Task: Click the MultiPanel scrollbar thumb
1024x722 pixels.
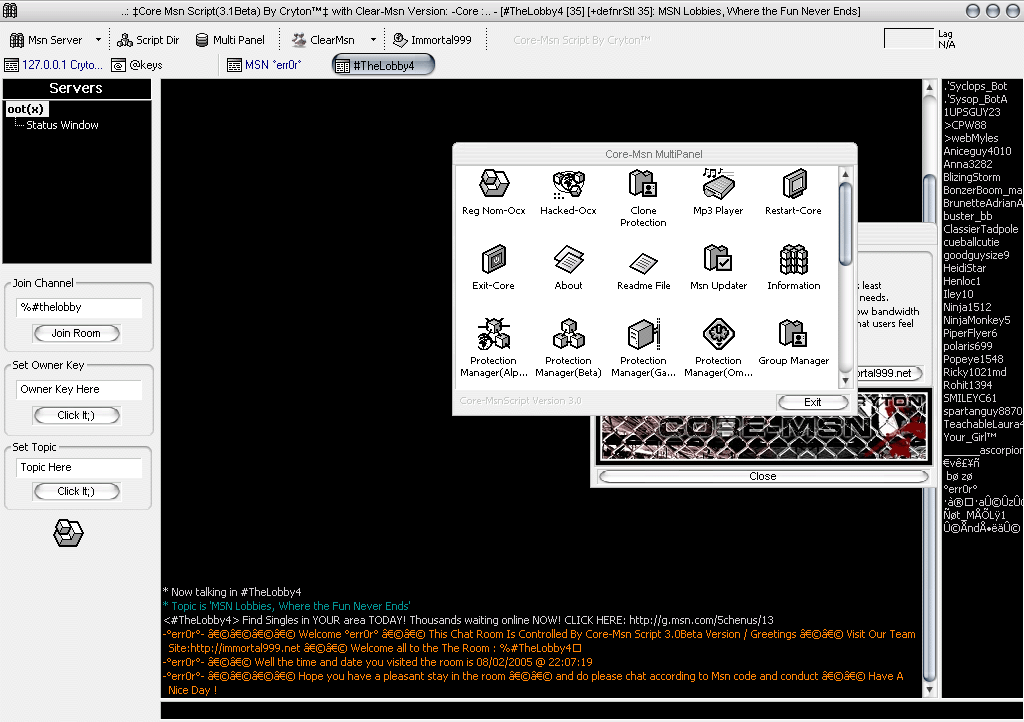Action: point(845,224)
